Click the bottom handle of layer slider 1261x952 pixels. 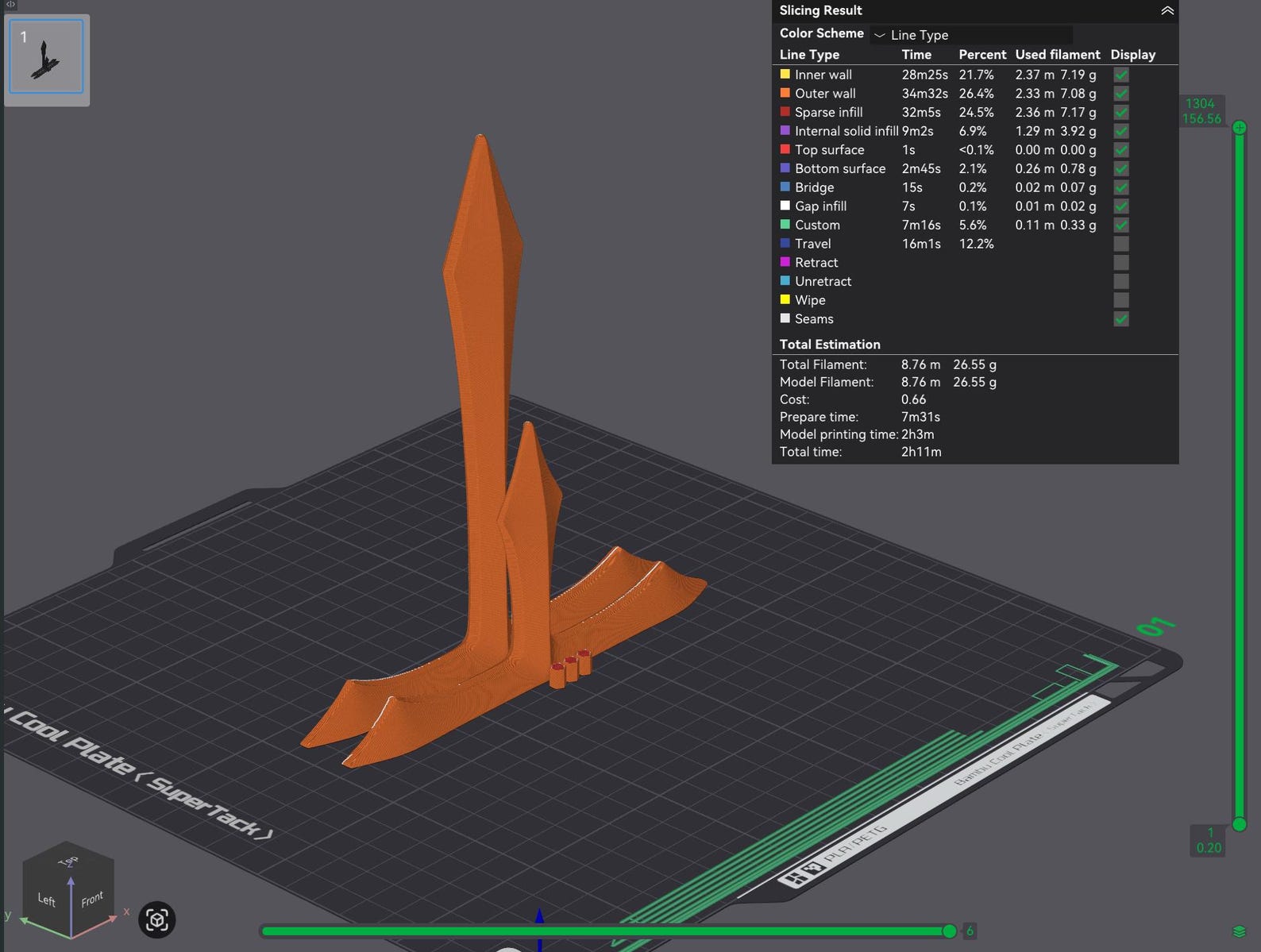click(1239, 824)
